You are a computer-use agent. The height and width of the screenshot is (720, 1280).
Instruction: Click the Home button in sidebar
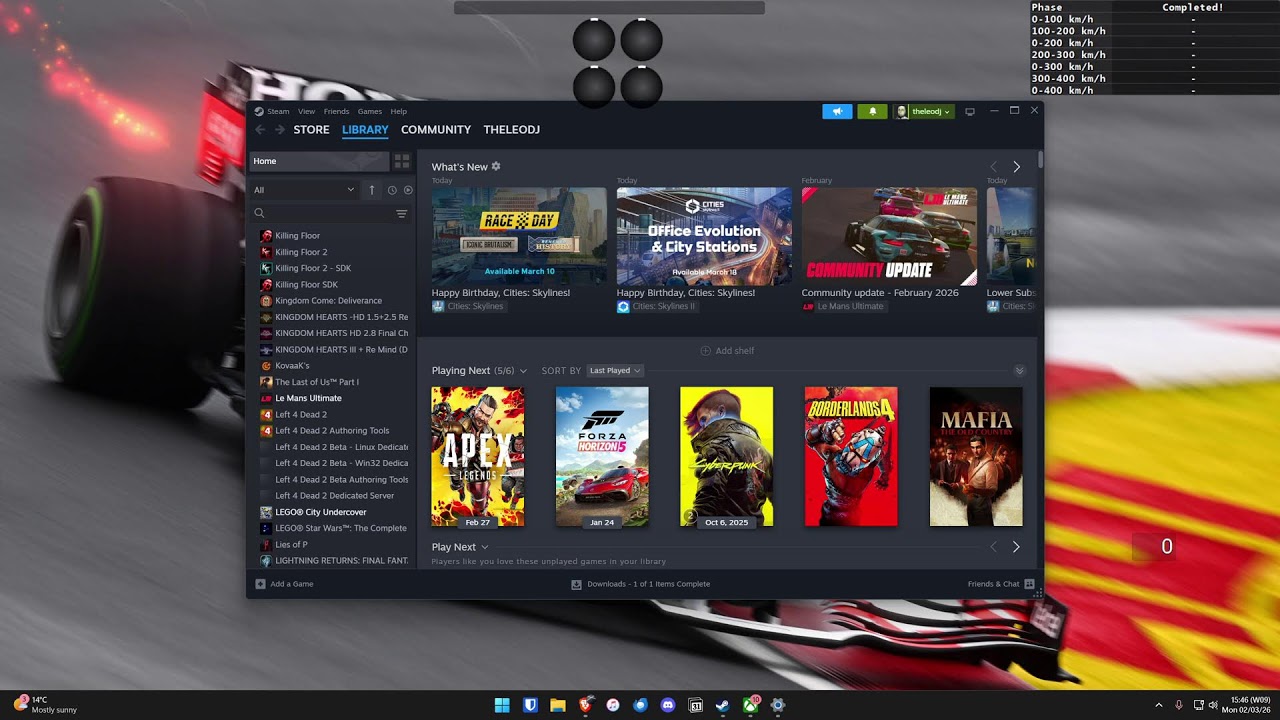tap(318, 161)
